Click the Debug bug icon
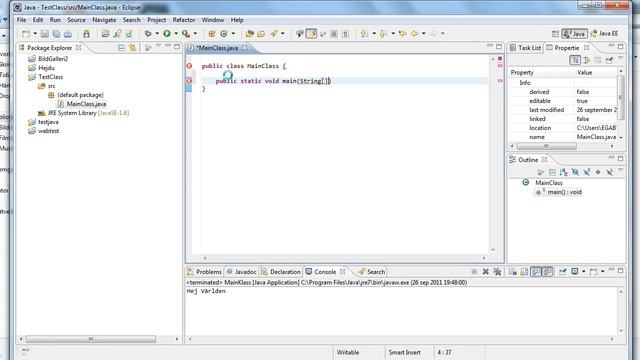The image size is (640, 360). coord(148,34)
